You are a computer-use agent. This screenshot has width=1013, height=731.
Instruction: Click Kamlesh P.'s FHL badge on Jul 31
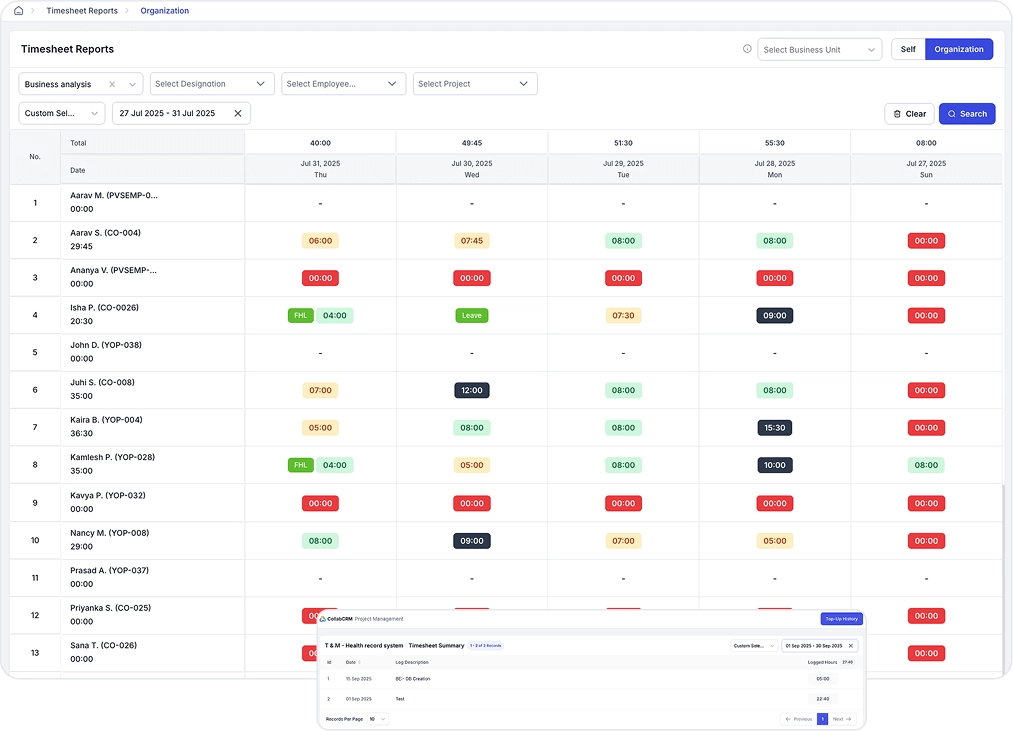(x=300, y=465)
